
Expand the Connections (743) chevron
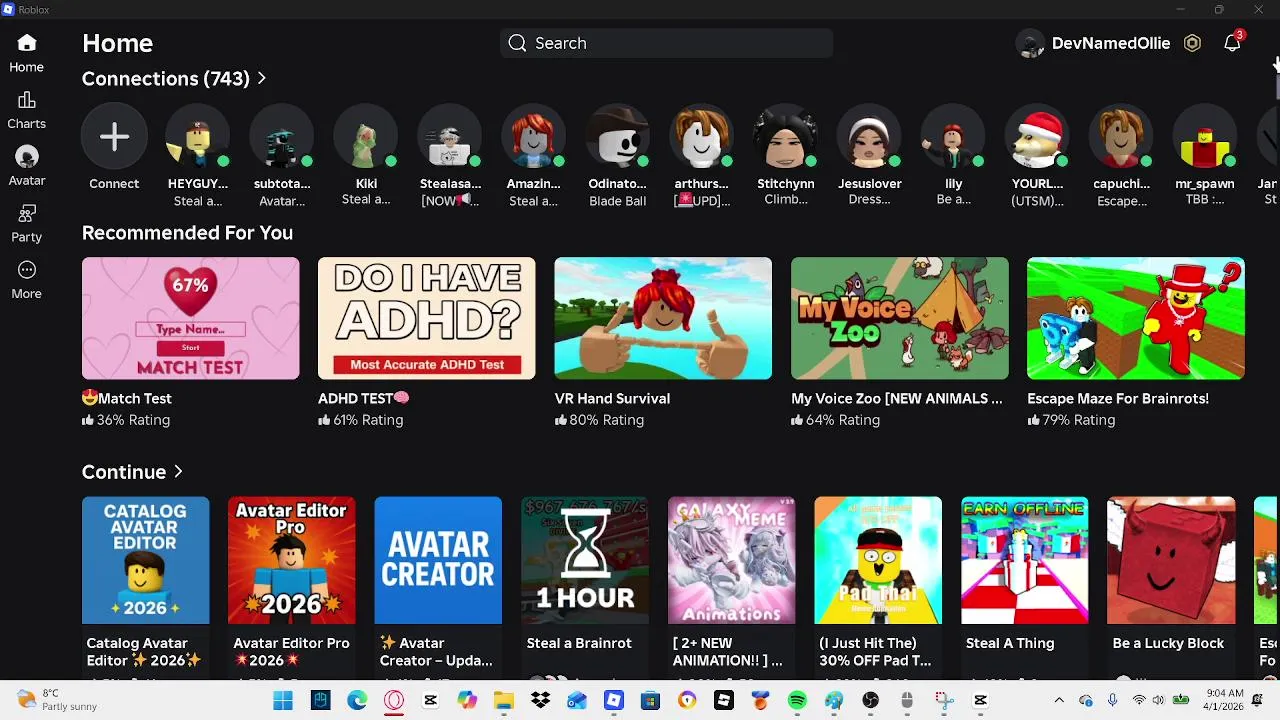[262, 78]
